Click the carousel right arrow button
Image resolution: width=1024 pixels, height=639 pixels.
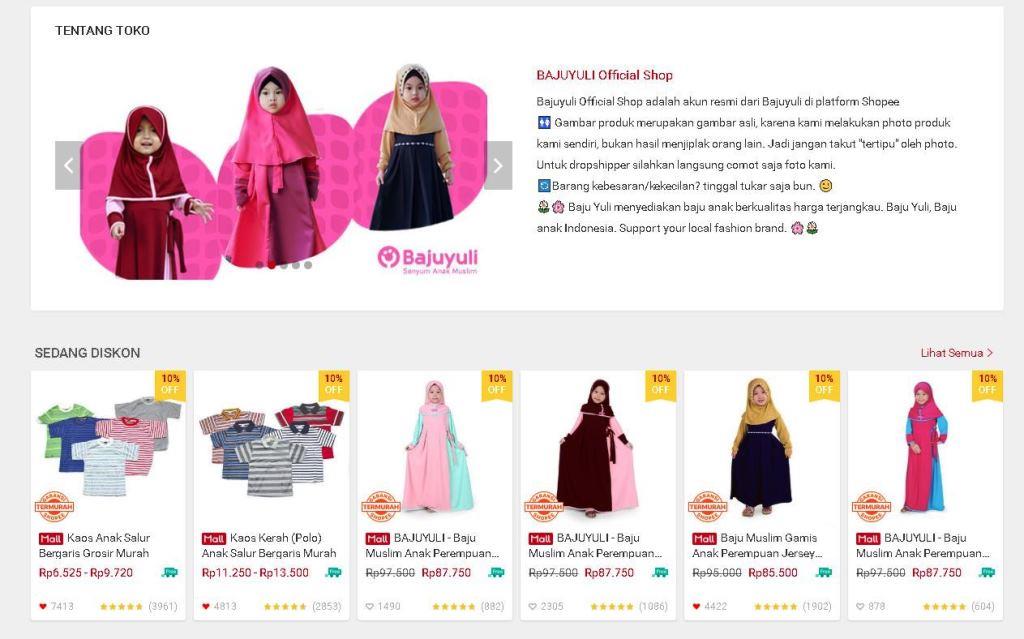click(x=498, y=165)
